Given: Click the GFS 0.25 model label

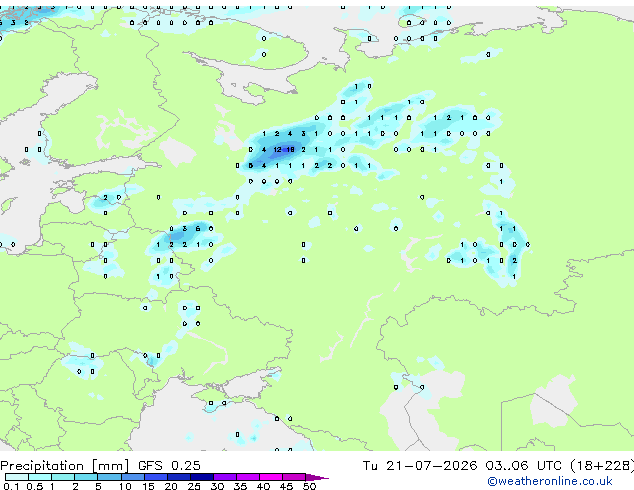Looking at the screenshot, I should (x=169, y=466).
